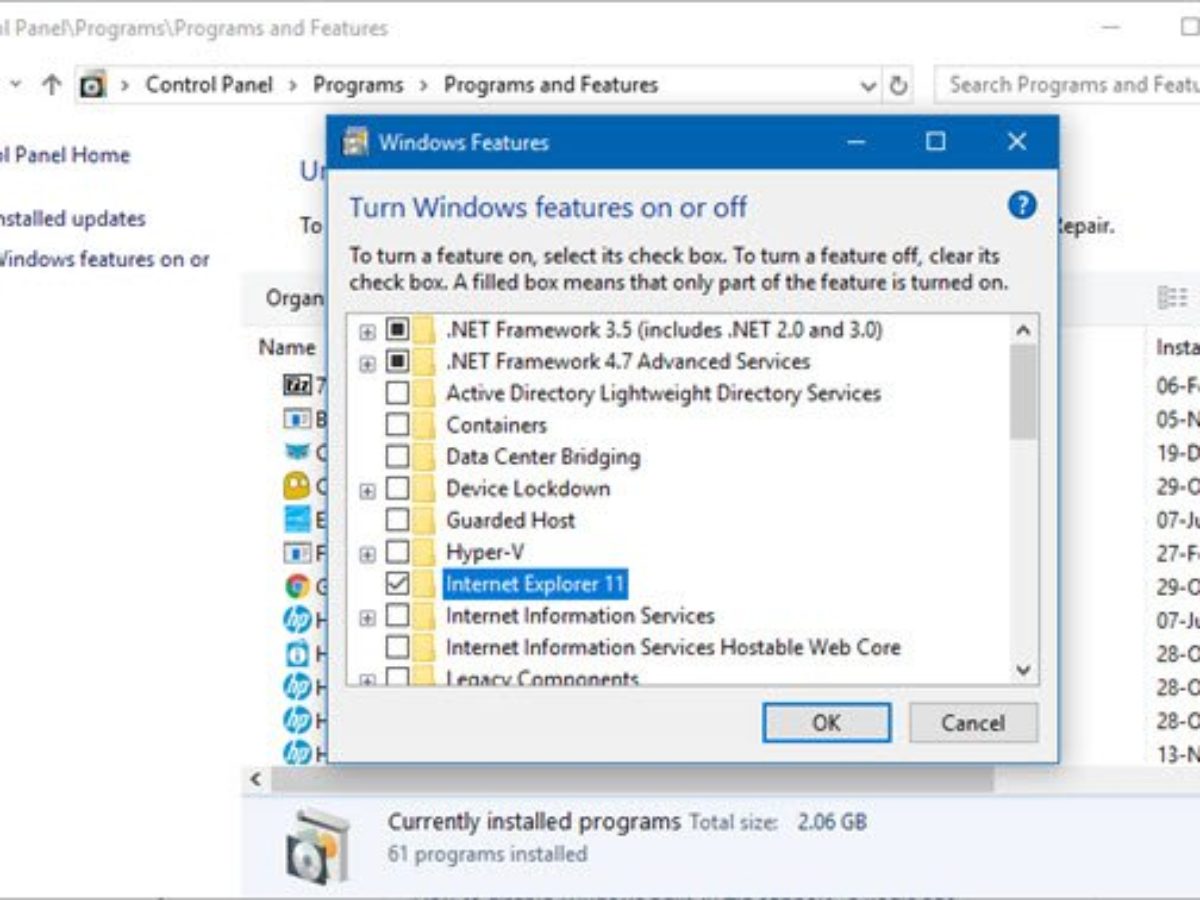
Task: Select Internet Information Services Hostable Web Core
Action: point(673,647)
